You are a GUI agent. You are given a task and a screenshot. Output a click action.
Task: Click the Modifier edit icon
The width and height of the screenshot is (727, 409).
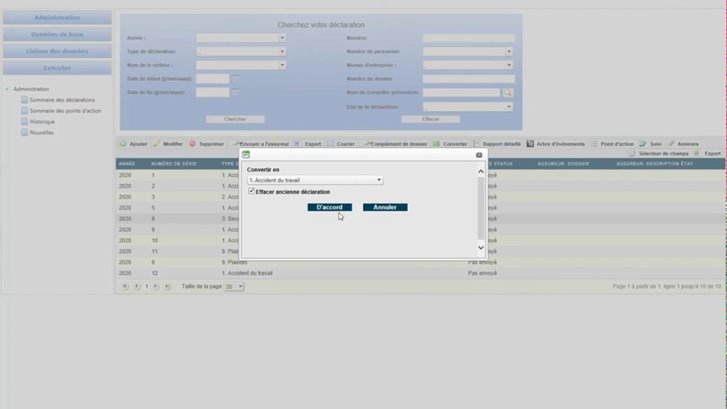156,144
